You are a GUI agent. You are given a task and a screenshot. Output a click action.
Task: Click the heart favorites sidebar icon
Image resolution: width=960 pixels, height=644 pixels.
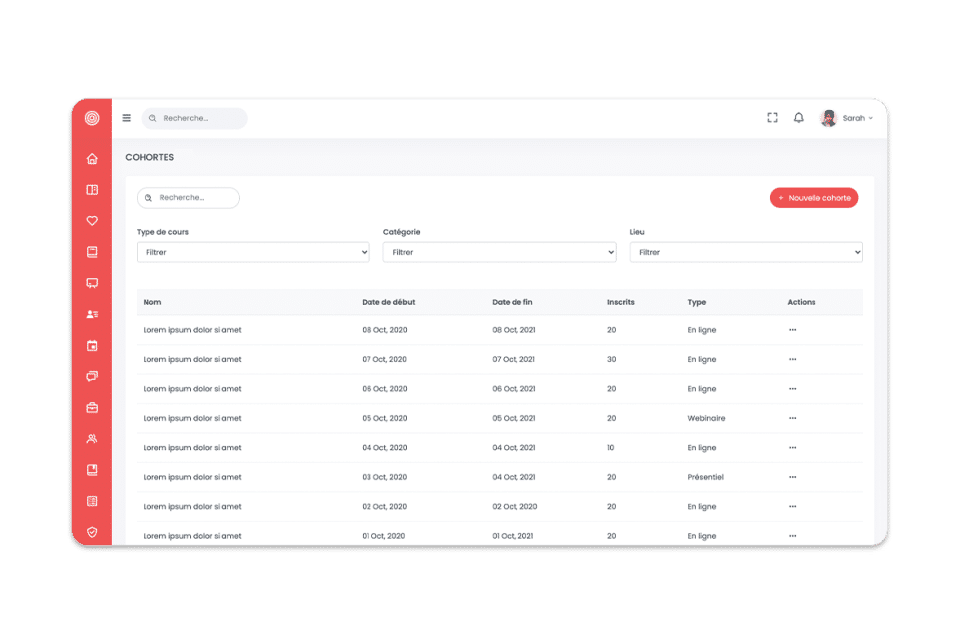click(x=92, y=221)
